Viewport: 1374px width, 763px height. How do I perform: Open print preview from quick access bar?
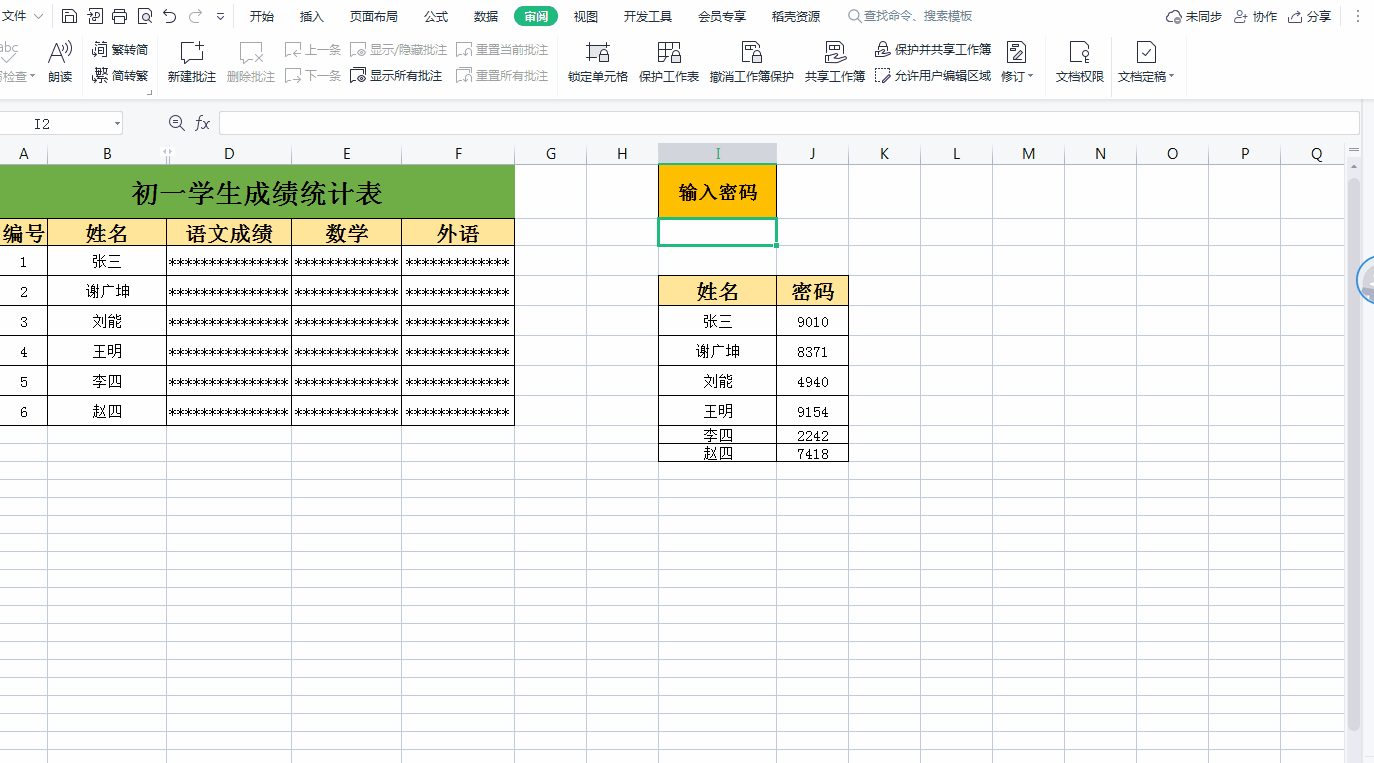[x=145, y=16]
